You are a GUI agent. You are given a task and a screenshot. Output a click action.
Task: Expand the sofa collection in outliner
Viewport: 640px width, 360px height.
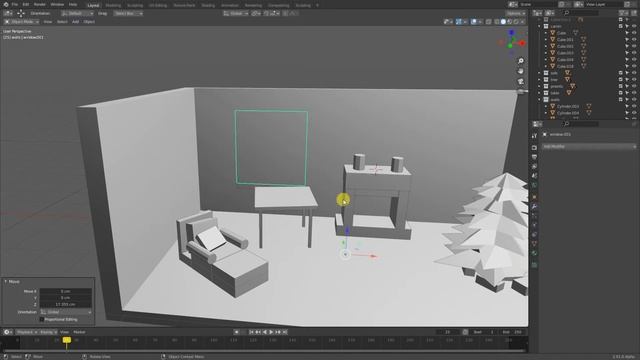(x=539, y=73)
